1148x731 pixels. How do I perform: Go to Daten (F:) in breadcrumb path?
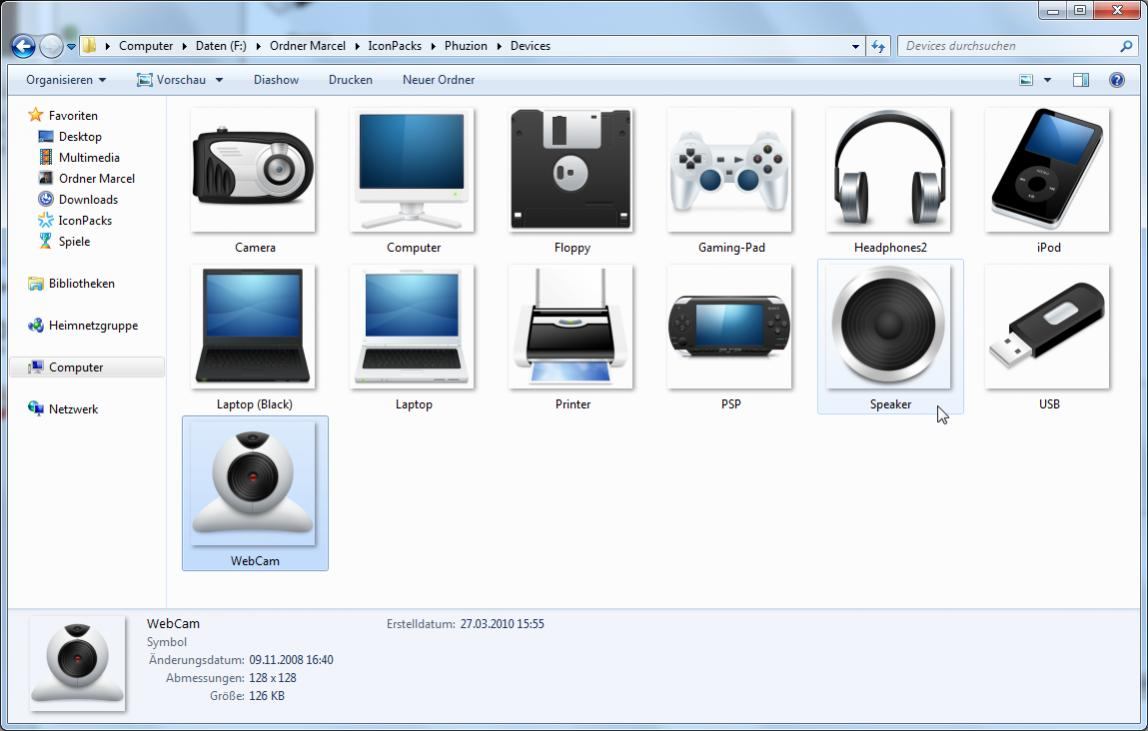point(220,46)
